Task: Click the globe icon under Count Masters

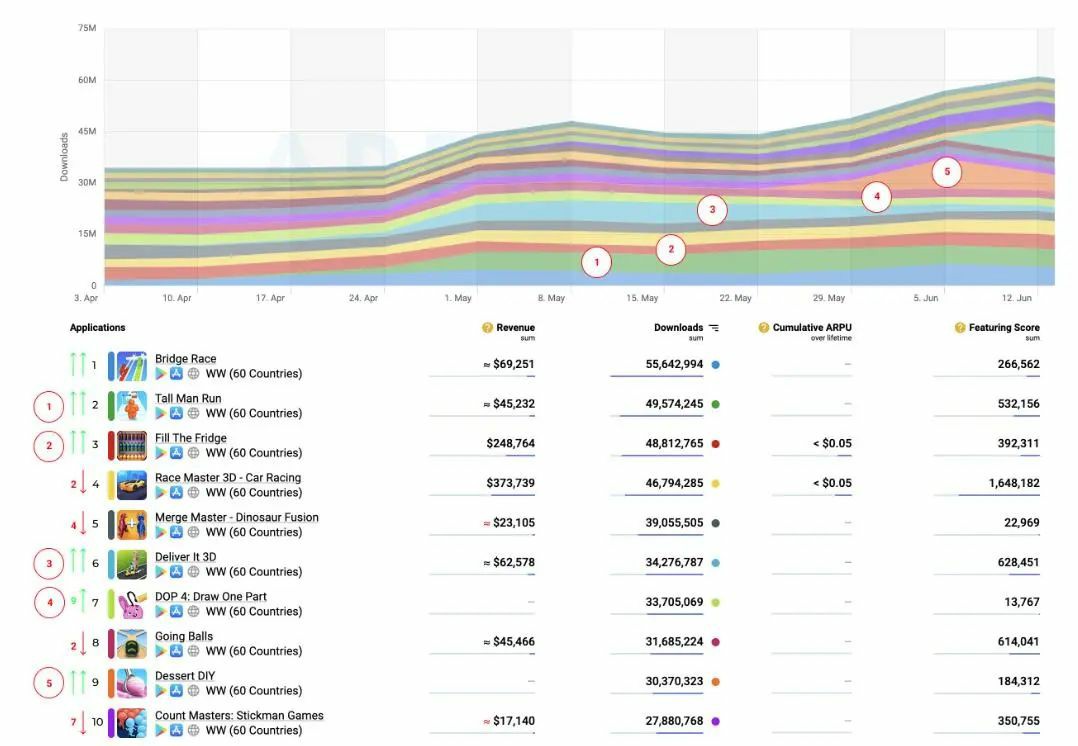Action: pos(194,731)
